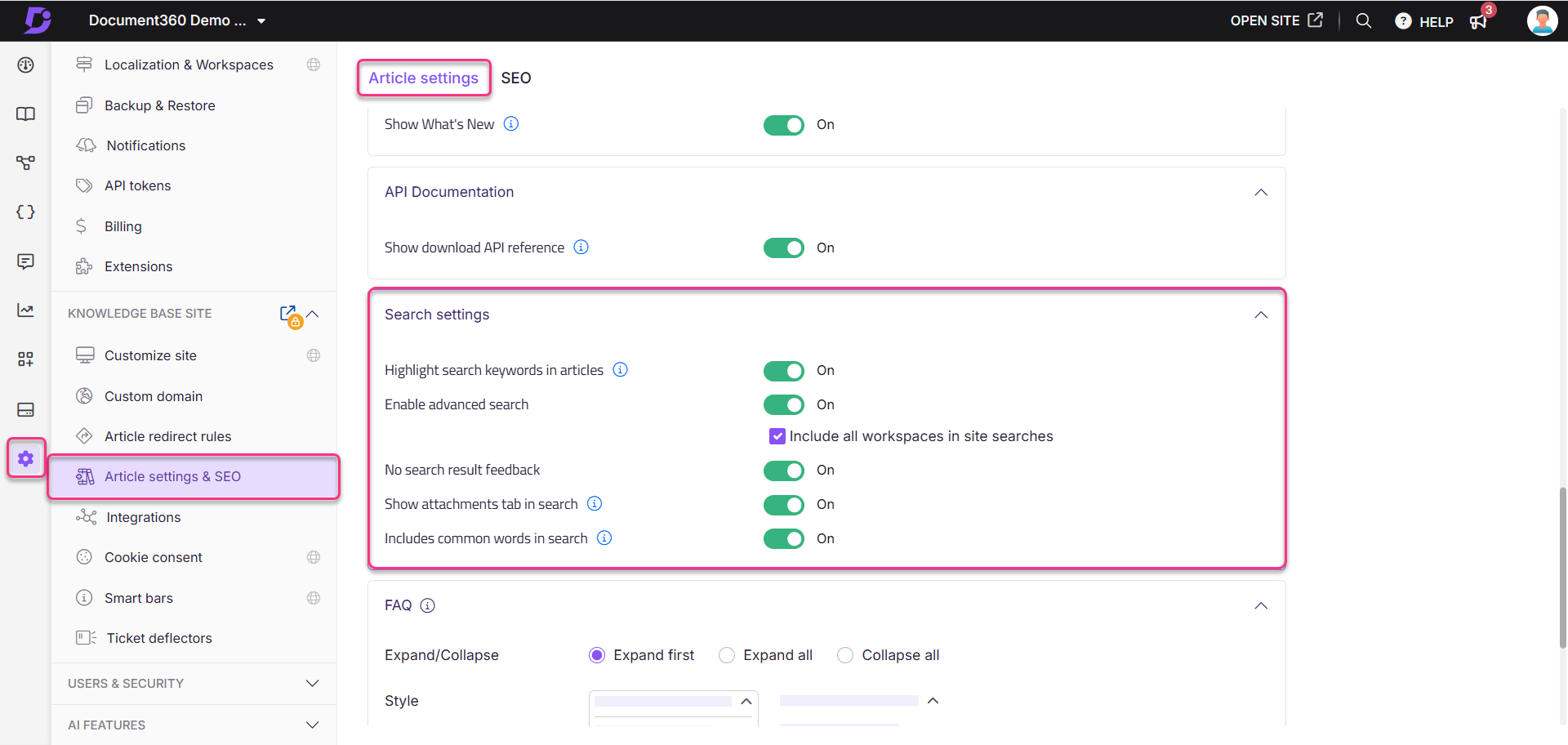Open the API docs curly braces icon

25,212
